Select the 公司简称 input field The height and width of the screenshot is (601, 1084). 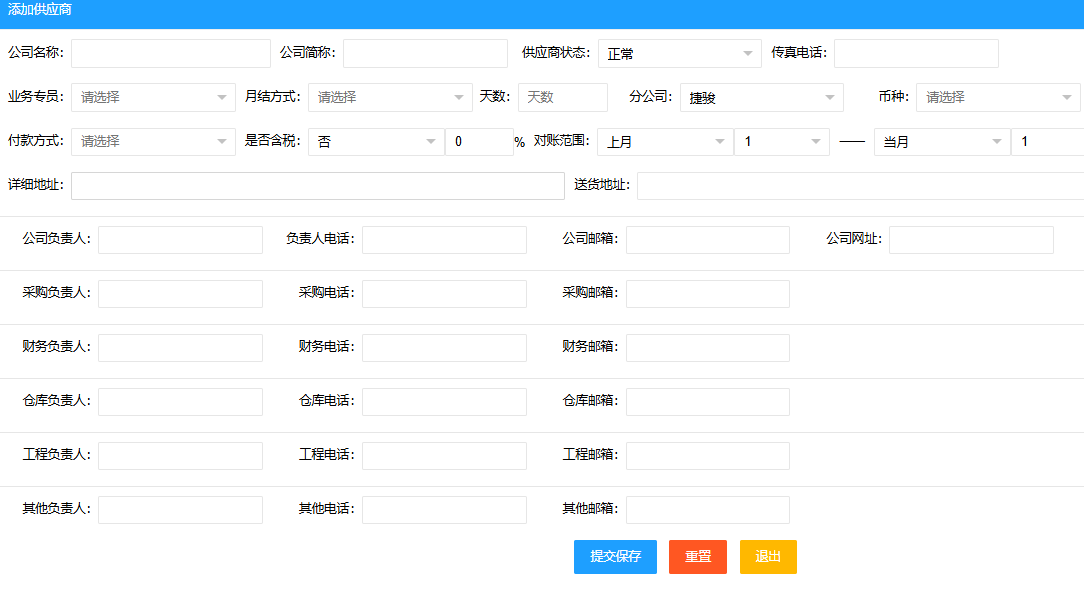[x=425, y=52]
